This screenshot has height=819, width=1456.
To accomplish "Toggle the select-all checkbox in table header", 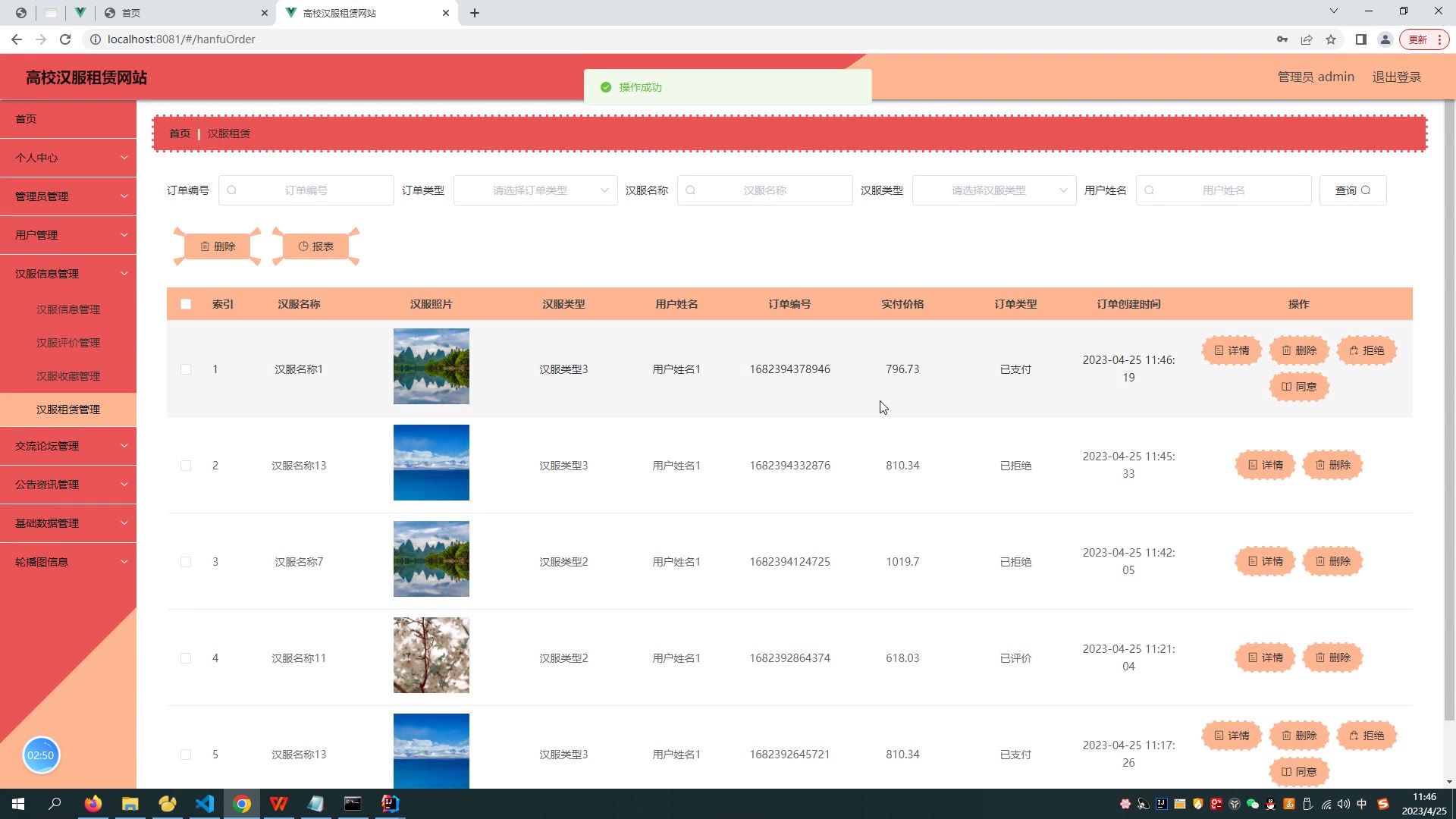I will pos(186,304).
